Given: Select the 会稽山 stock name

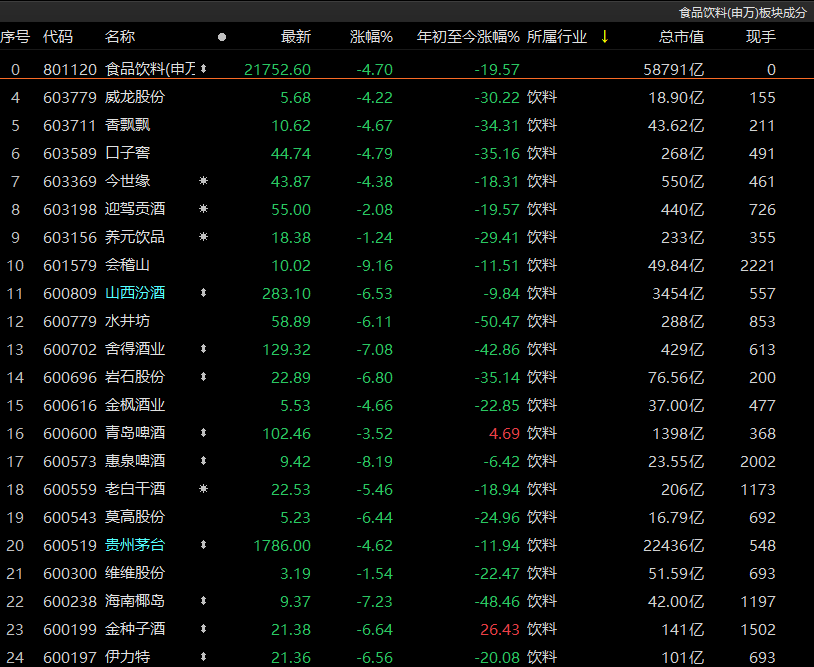Looking at the screenshot, I should [128, 265].
